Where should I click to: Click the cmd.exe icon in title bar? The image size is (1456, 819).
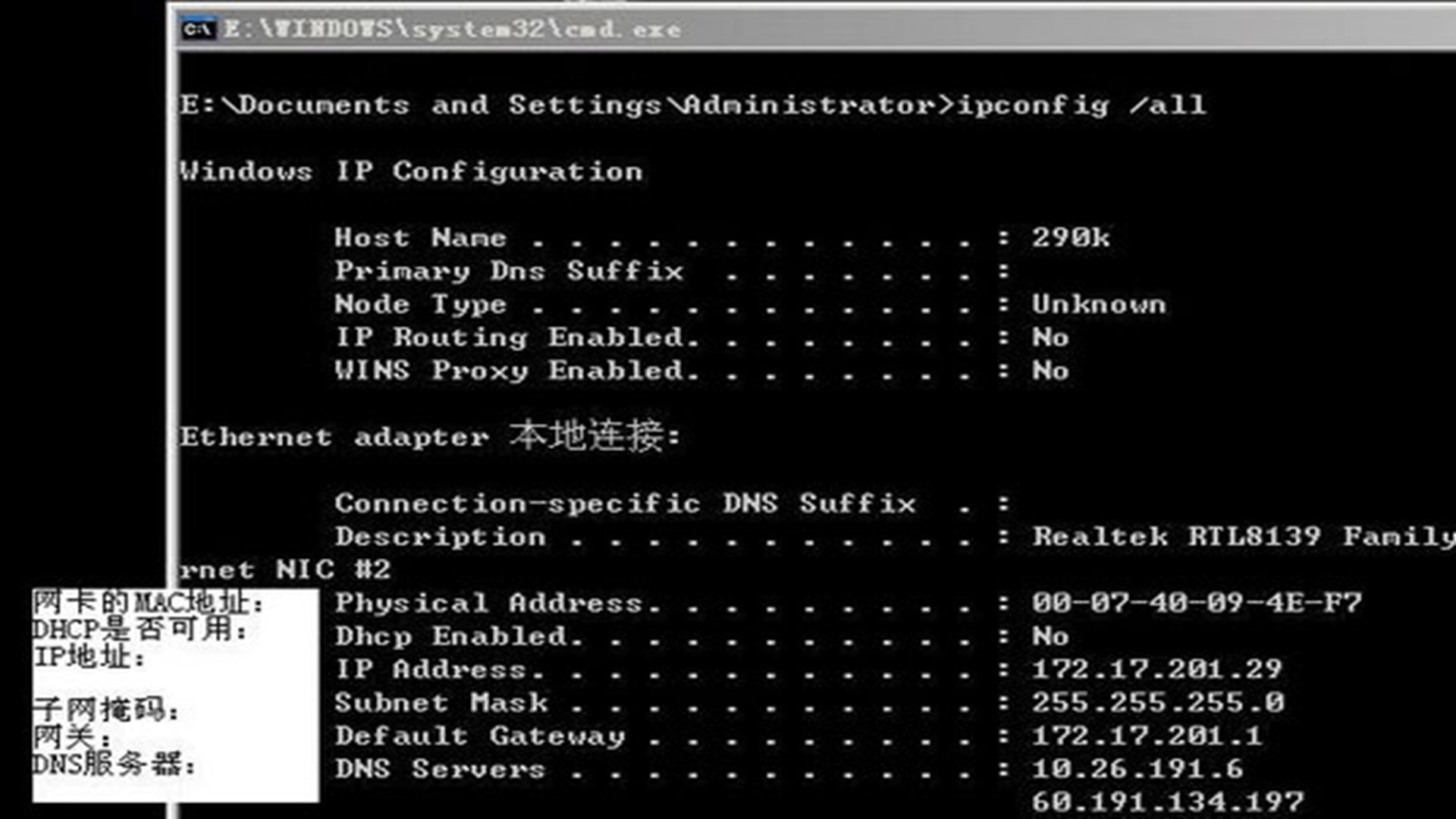pos(199,29)
